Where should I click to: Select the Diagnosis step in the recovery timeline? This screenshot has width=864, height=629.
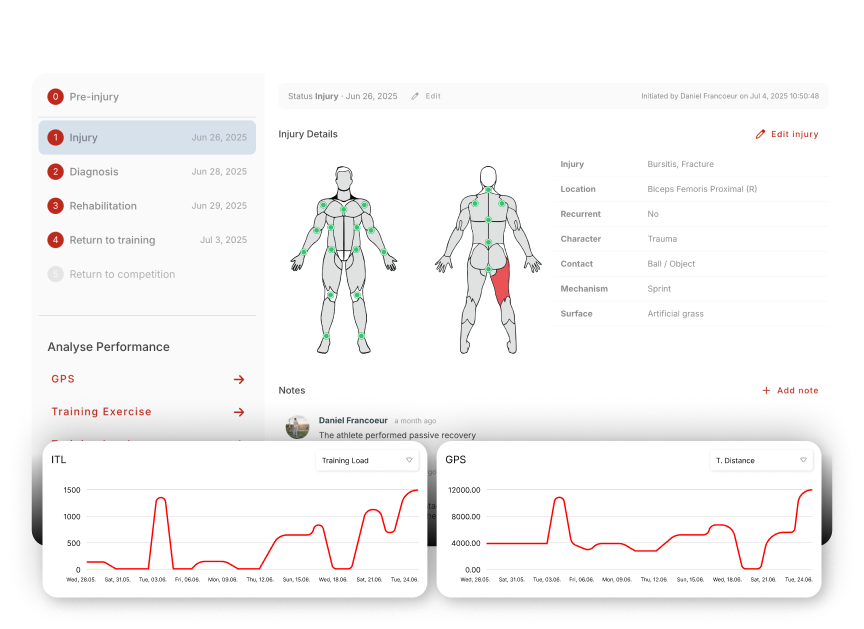tap(94, 171)
